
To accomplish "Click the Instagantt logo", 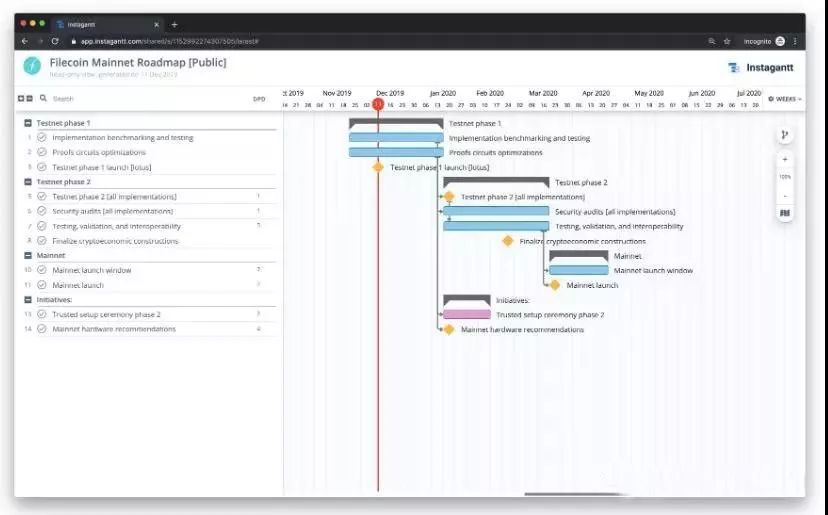I will click(x=760, y=68).
